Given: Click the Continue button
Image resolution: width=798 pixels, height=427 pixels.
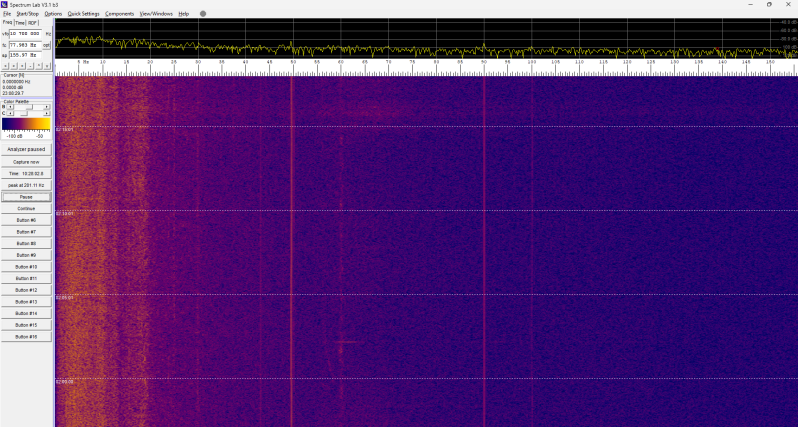Looking at the screenshot, I should pos(26,209).
